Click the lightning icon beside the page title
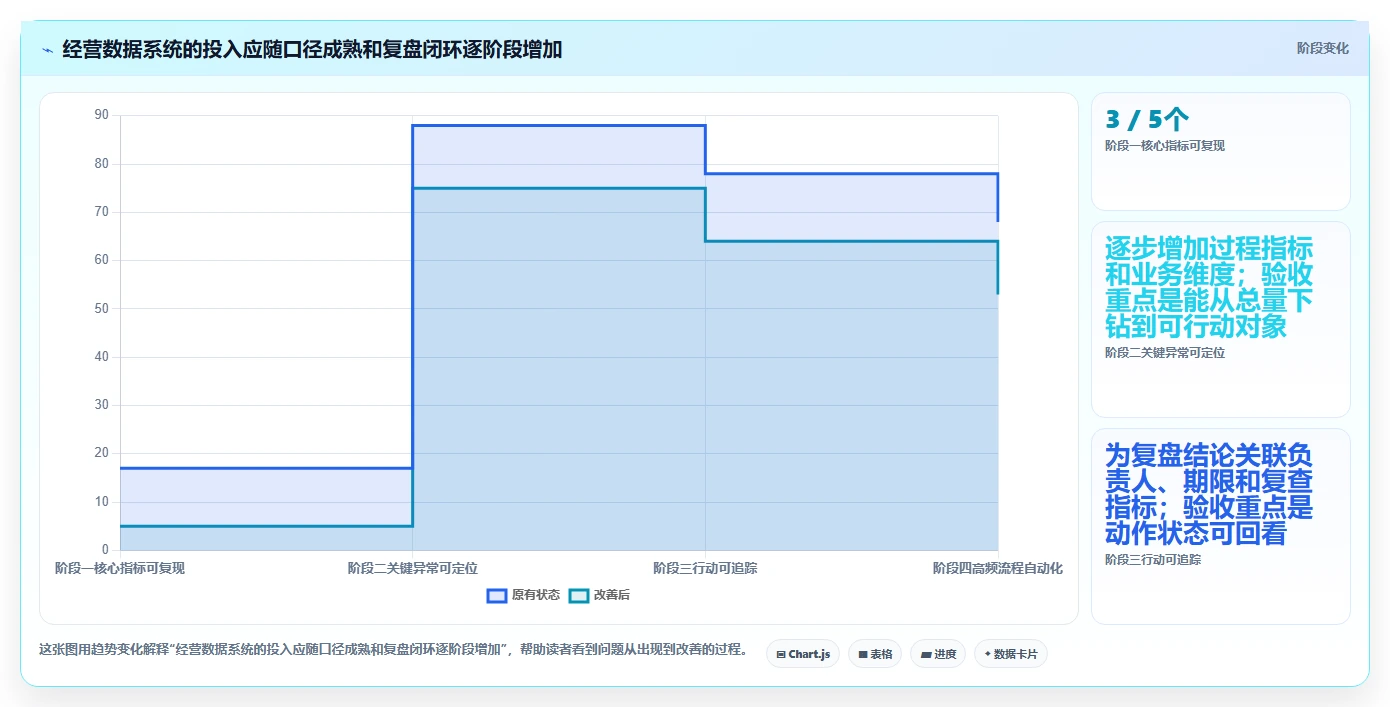Viewport: 1390px width, 707px height. pyautogui.click(x=47, y=49)
